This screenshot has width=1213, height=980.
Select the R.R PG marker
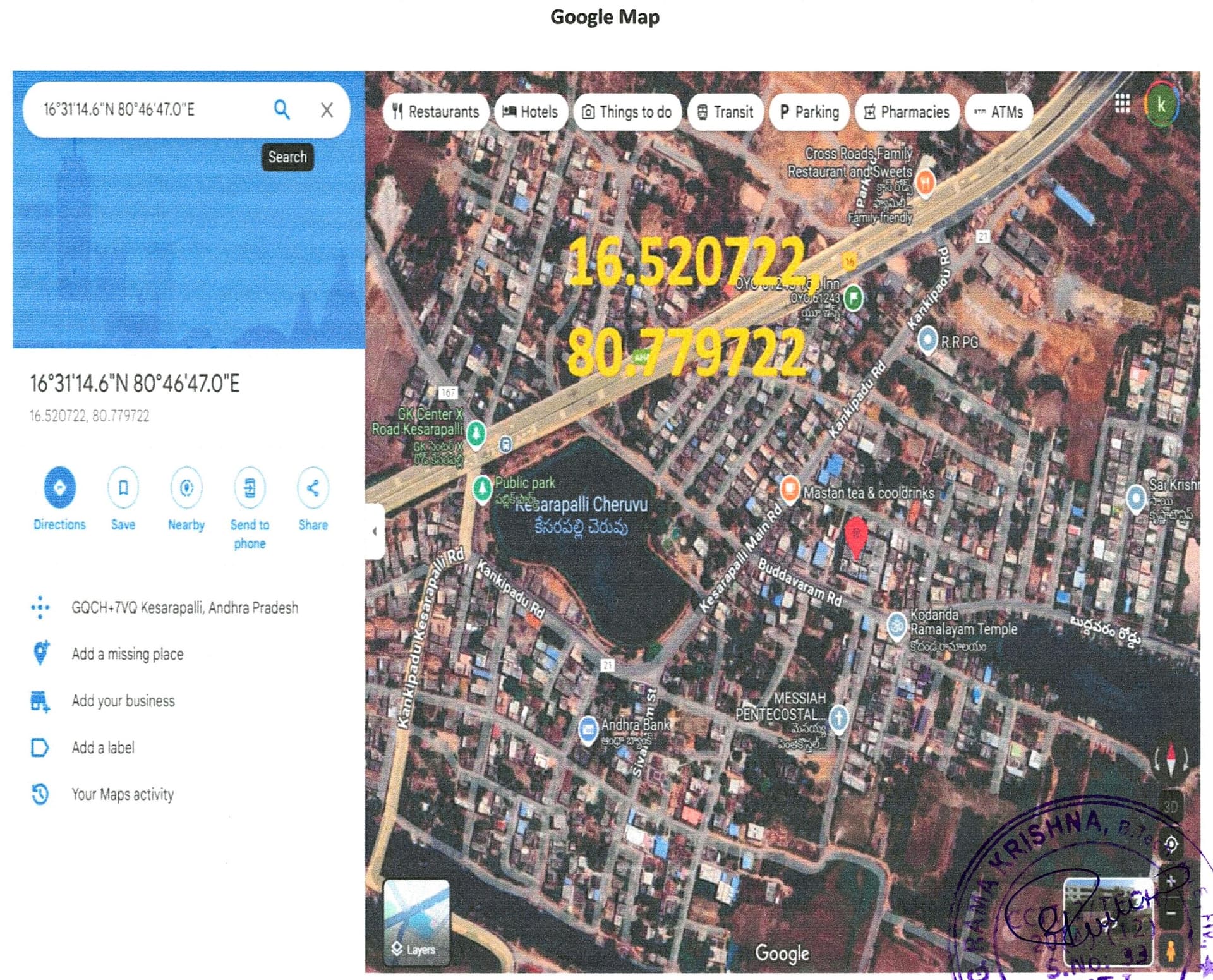point(927,340)
